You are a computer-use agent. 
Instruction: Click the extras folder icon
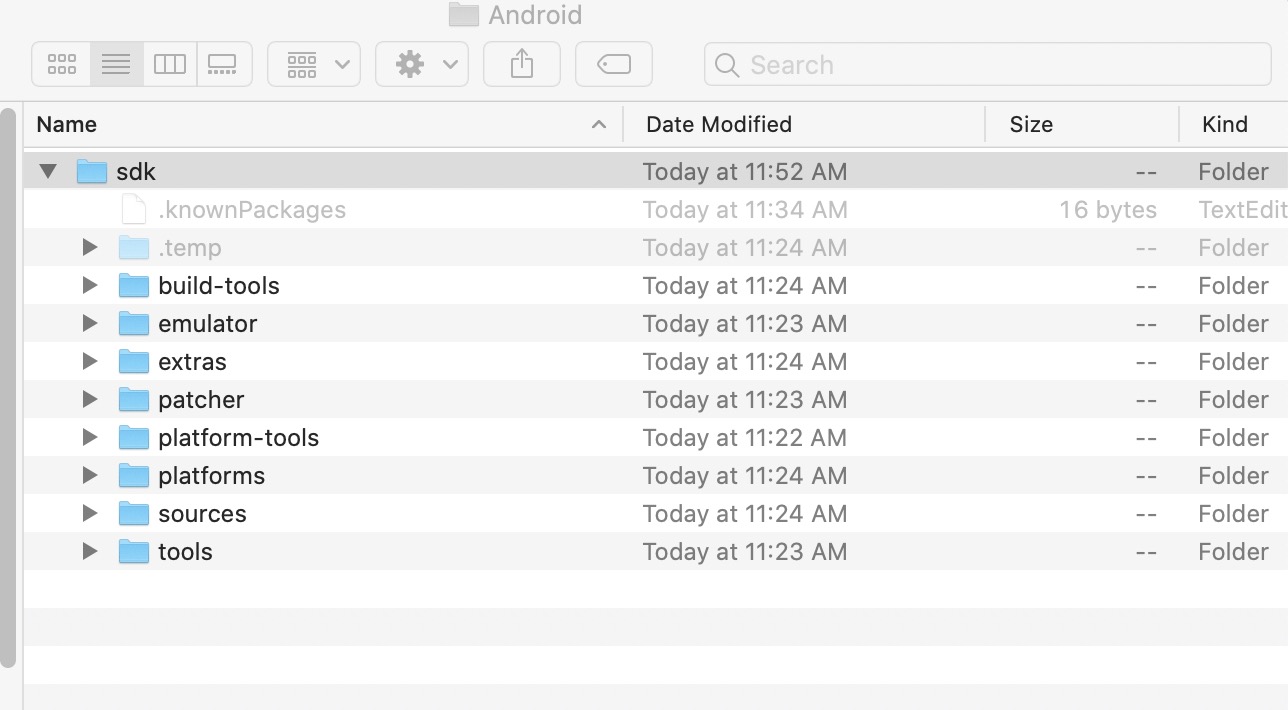tap(134, 361)
